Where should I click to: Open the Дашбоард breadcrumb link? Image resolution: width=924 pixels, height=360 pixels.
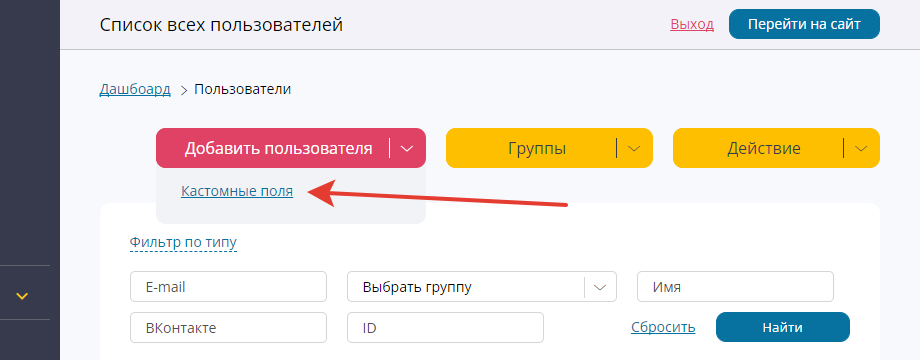(135, 90)
